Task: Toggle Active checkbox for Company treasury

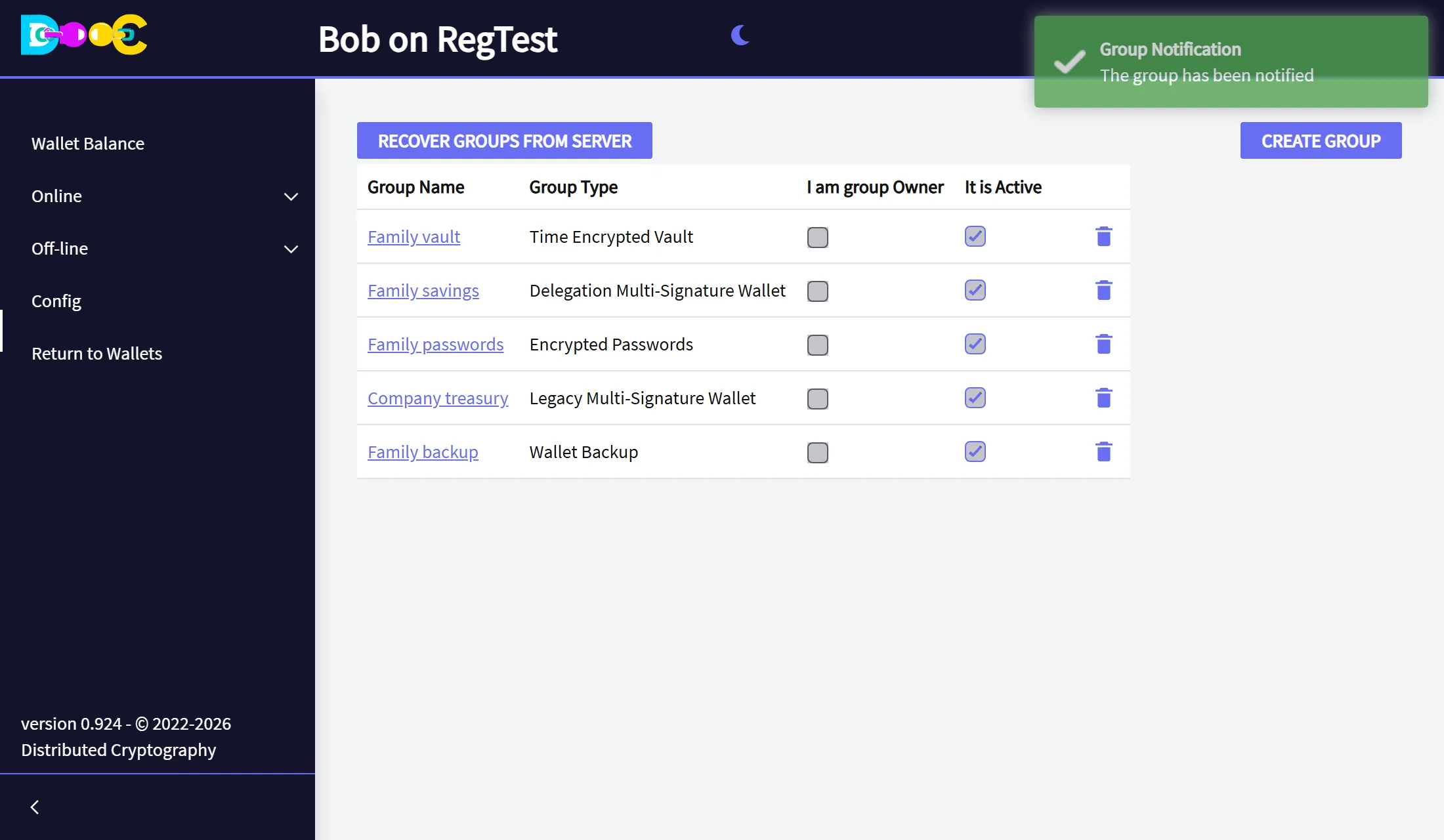Action: tap(975, 398)
